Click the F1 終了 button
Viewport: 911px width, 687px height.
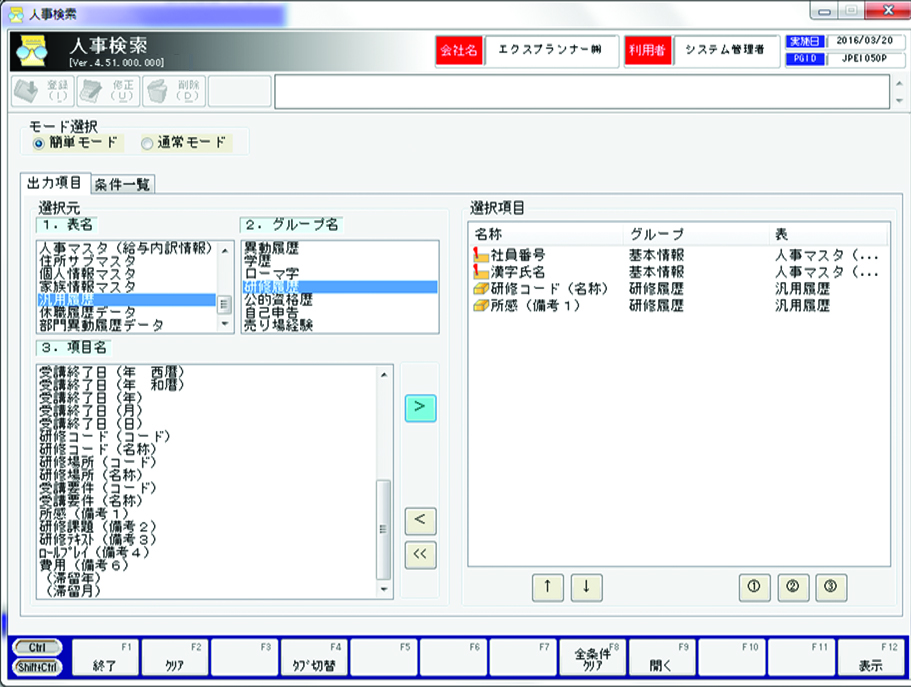point(105,656)
